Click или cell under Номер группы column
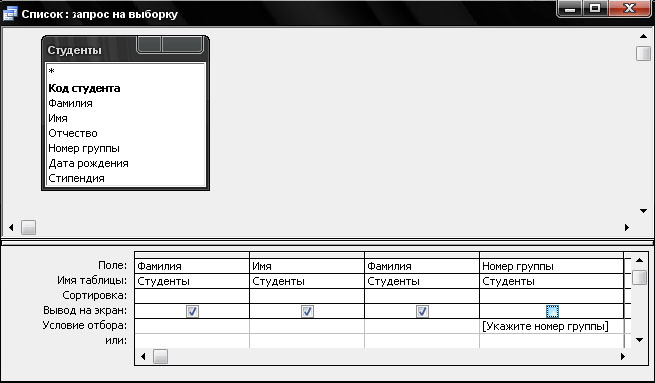655x383 pixels. tap(551, 341)
